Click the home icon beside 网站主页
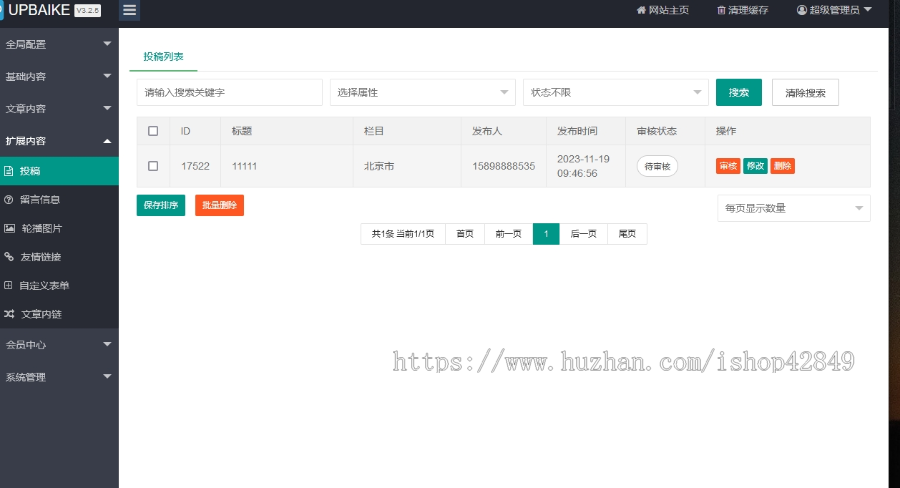 pos(641,10)
